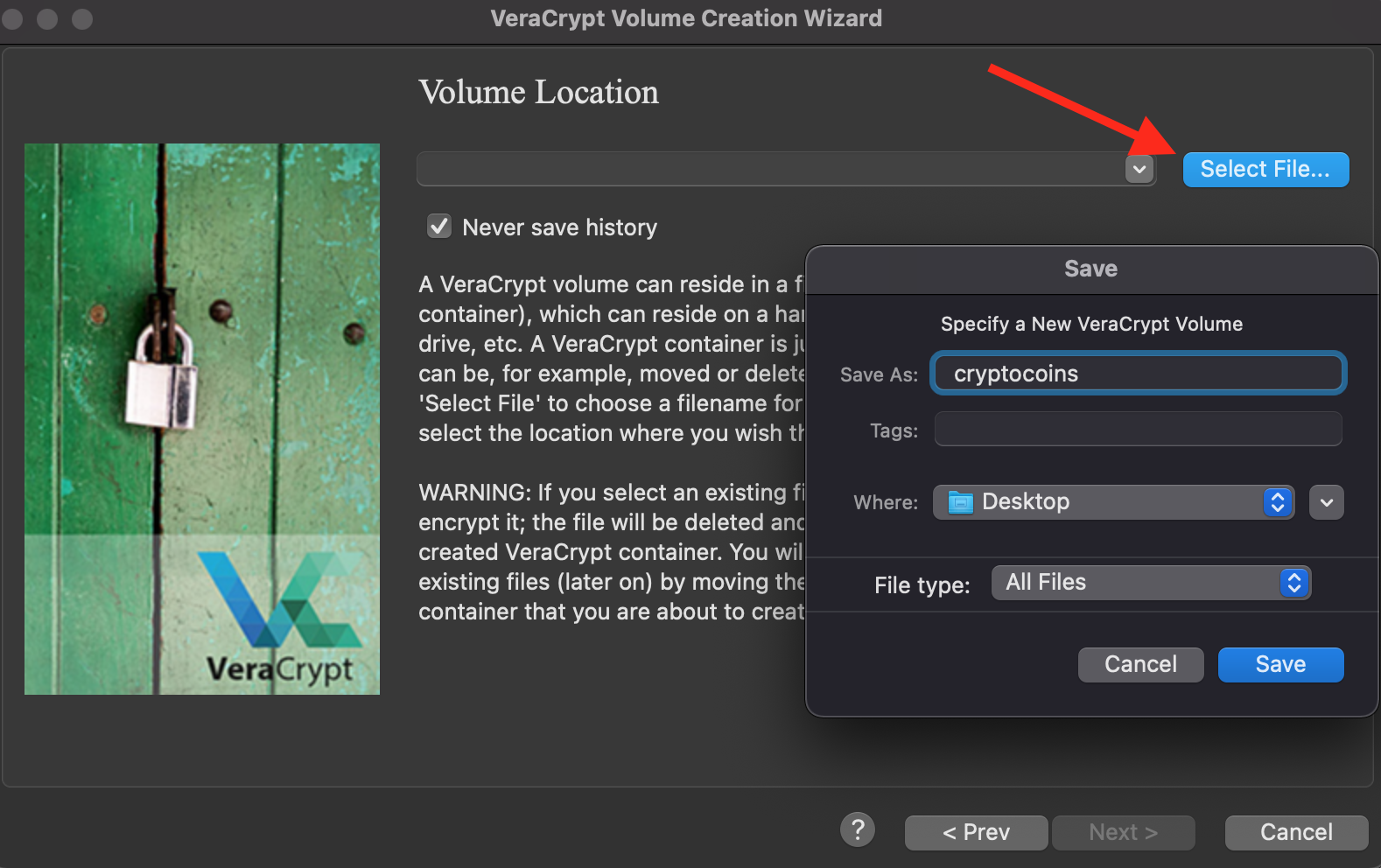Open the File type All Files dropdown
The width and height of the screenshot is (1381, 868).
(1151, 583)
